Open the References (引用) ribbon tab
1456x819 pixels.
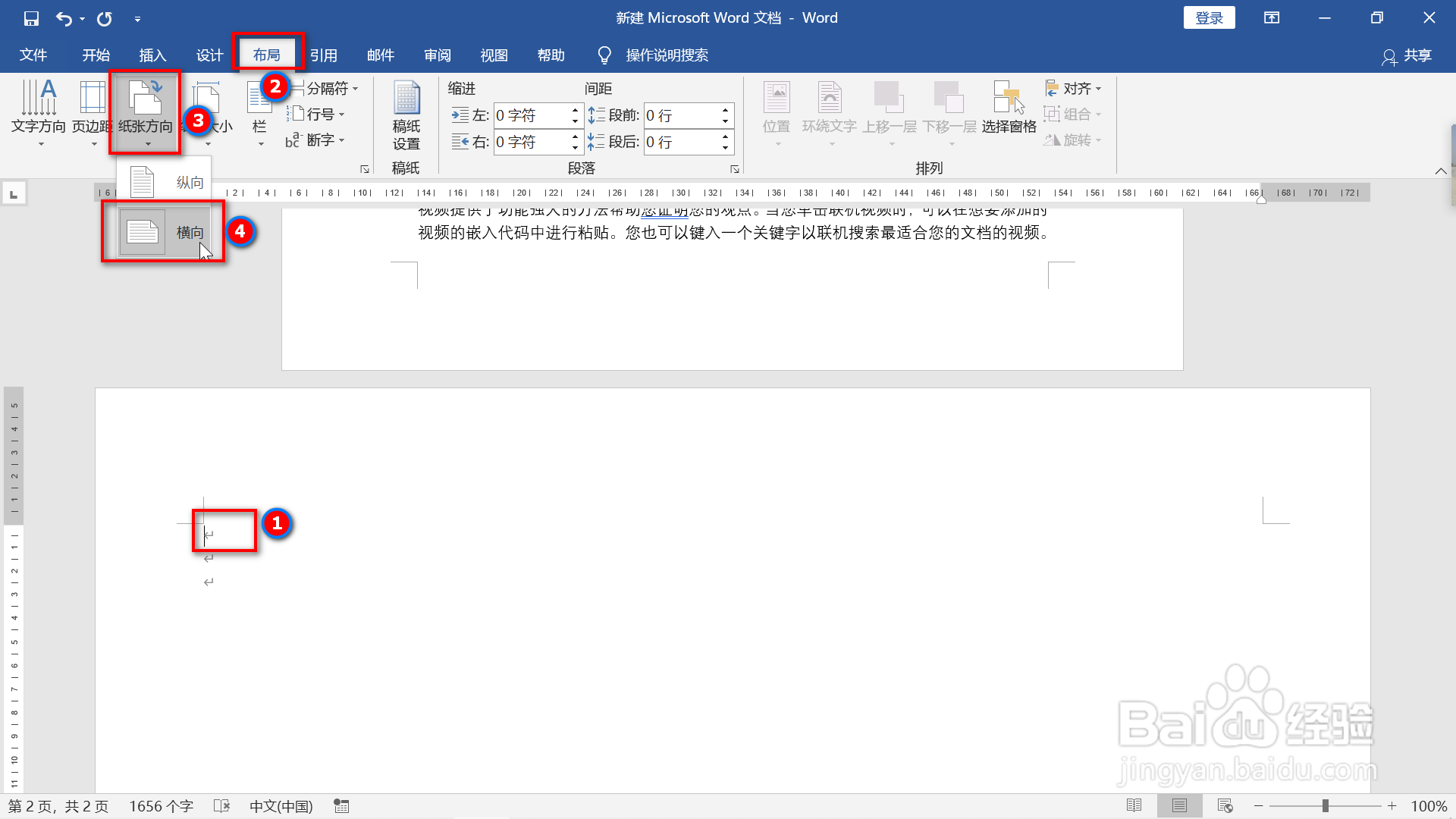click(324, 55)
